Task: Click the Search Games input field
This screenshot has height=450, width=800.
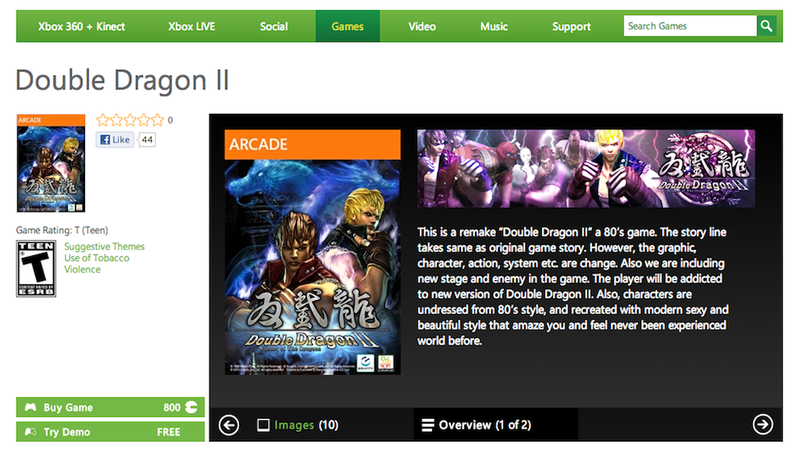Action: tap(690, 26)
